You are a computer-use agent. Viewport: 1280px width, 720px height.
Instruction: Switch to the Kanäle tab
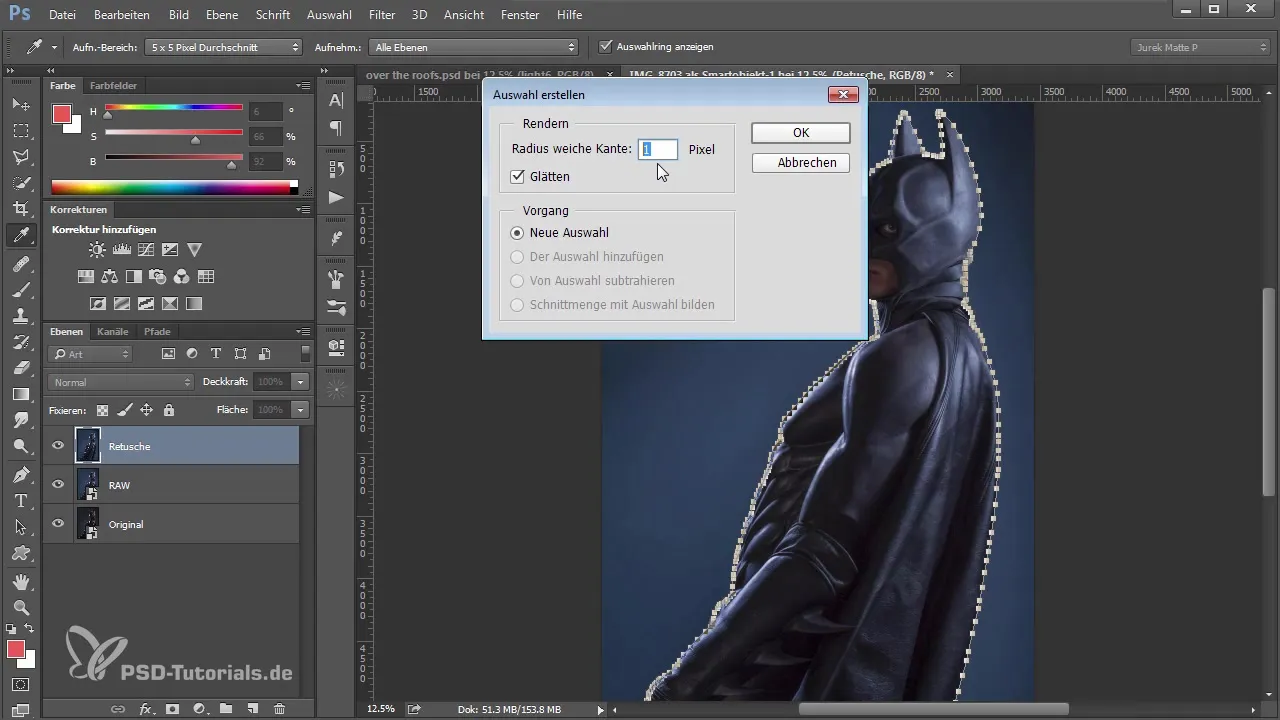113,331
